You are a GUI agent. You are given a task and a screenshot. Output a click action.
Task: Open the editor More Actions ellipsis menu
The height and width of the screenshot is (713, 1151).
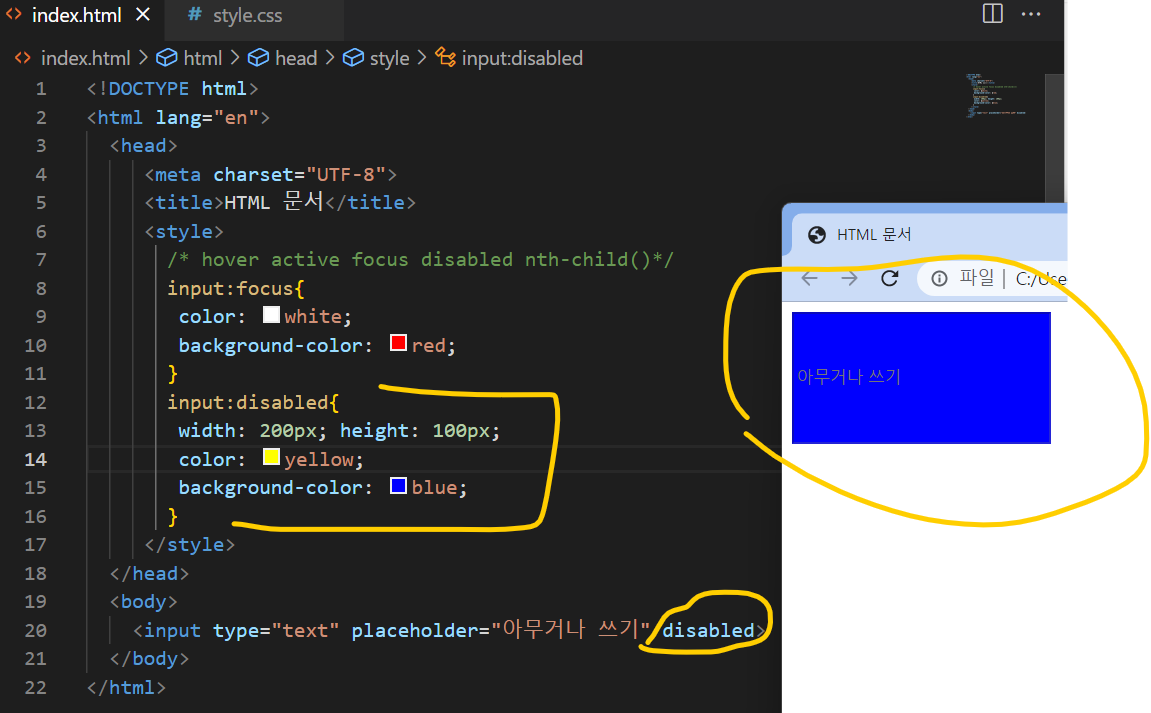coord(1031,14)
